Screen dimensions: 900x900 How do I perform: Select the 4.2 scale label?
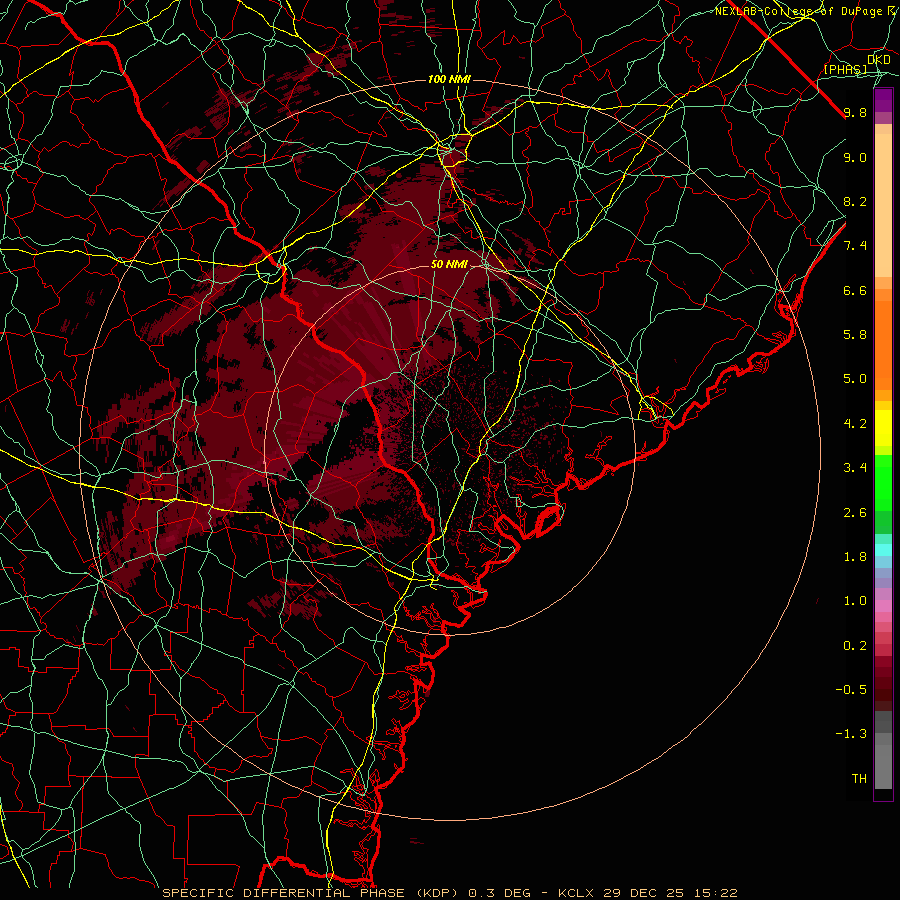pyautogui.click(x=855, y=424)
